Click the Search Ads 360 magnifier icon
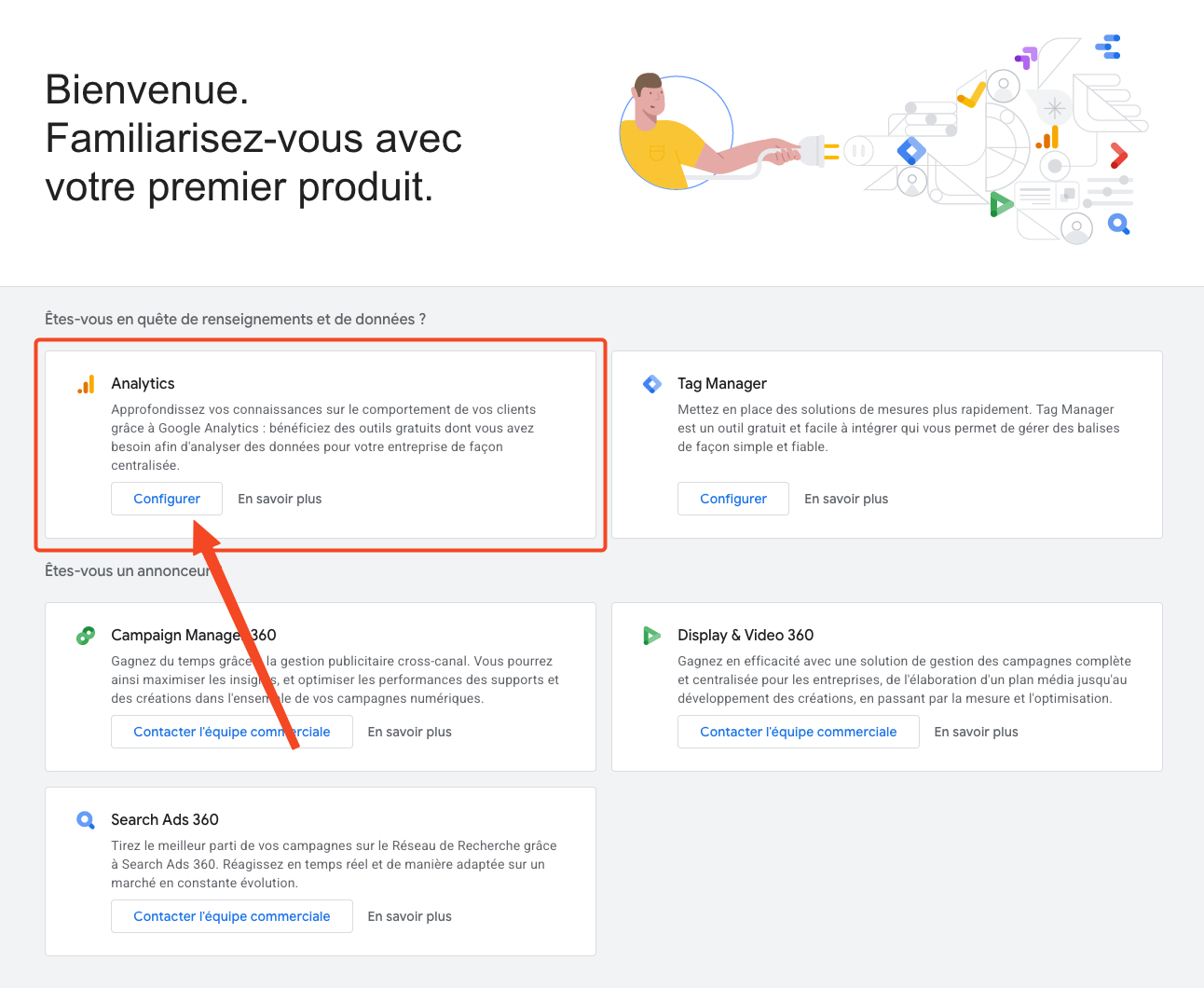 [x=86, y=820]
